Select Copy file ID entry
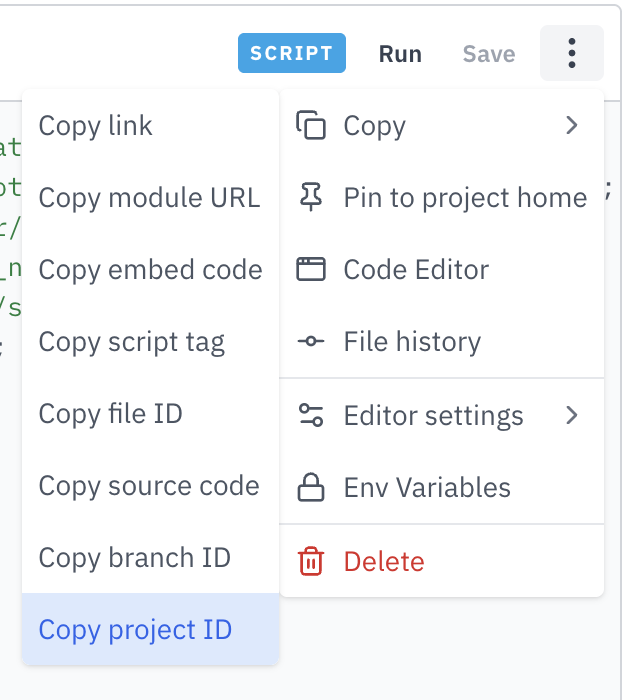This screenshot has width=626, height=700. 110,414
